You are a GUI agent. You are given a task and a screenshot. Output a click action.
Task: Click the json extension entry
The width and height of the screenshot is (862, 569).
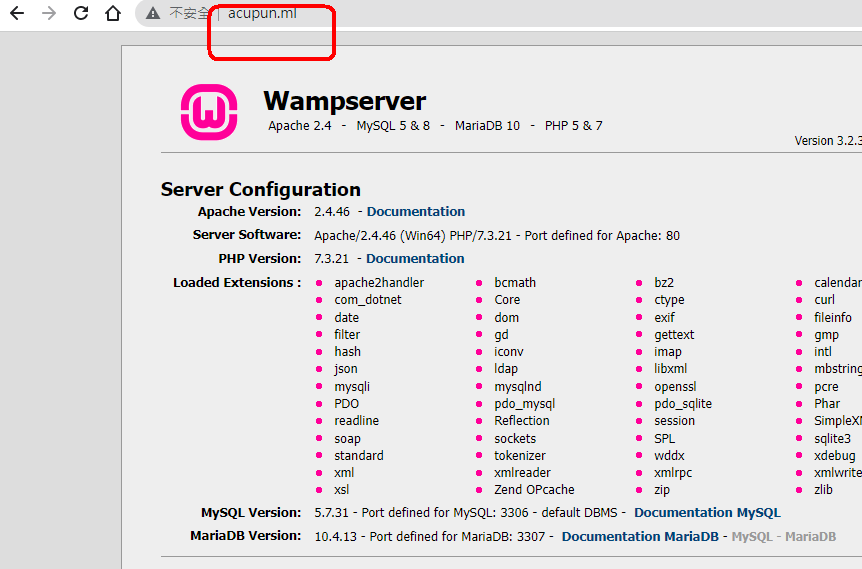345,368
